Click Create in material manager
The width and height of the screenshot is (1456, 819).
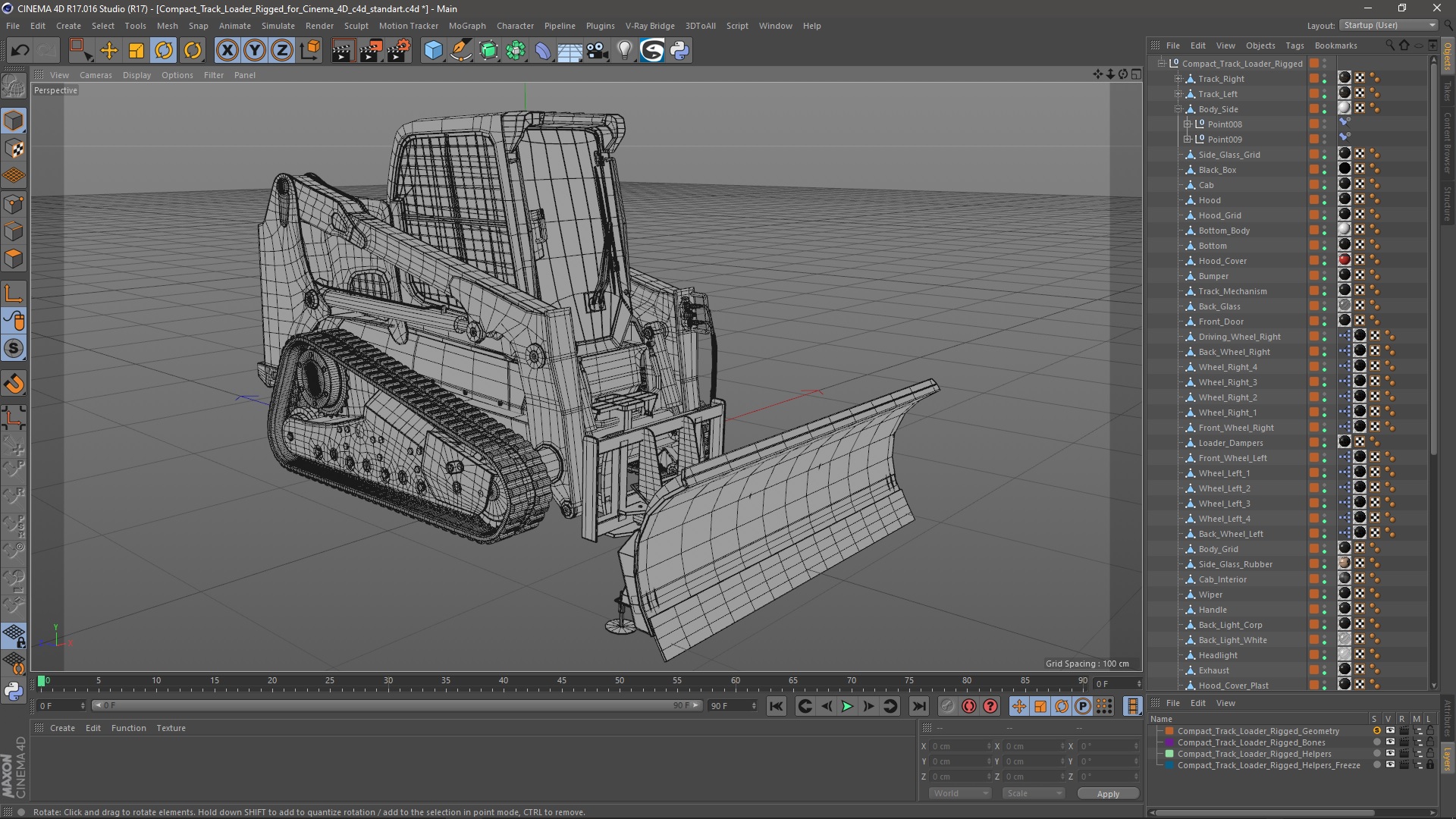(62, 728)
